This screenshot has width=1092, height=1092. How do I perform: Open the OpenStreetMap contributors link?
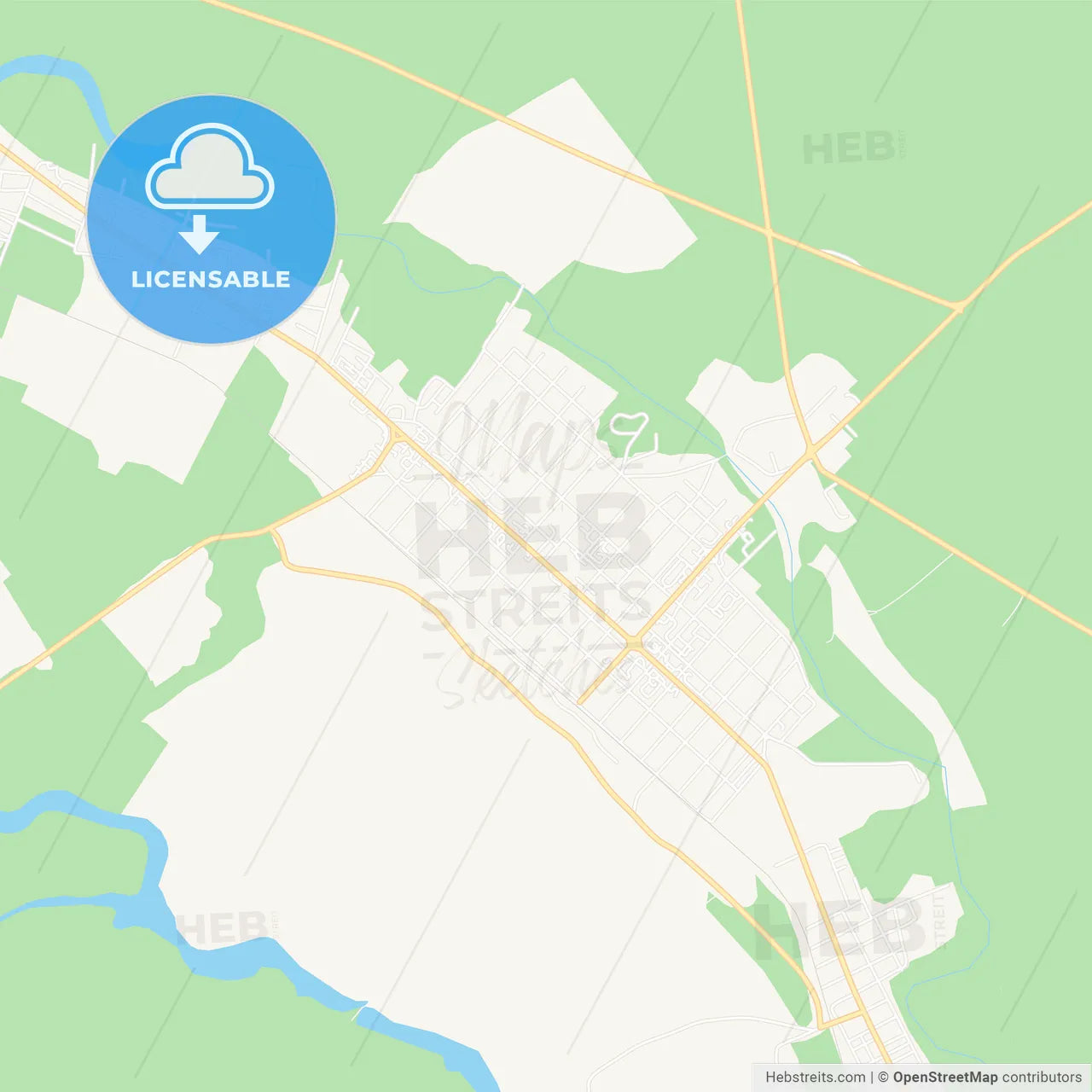(x=987, y=1077)
